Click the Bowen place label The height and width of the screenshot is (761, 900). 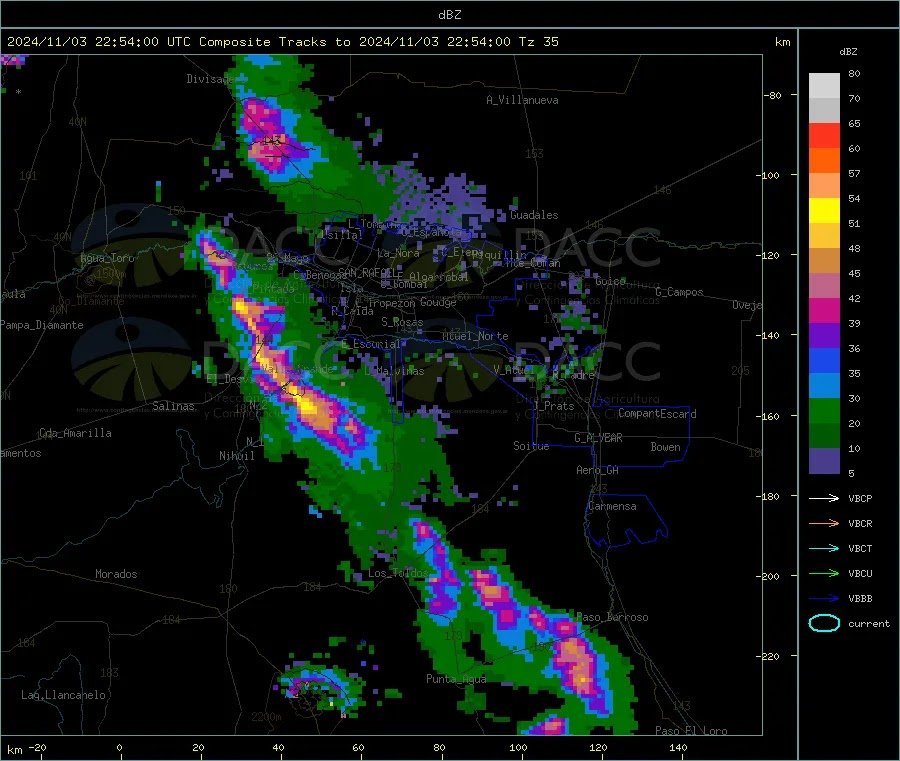click(x=665, y=448)
